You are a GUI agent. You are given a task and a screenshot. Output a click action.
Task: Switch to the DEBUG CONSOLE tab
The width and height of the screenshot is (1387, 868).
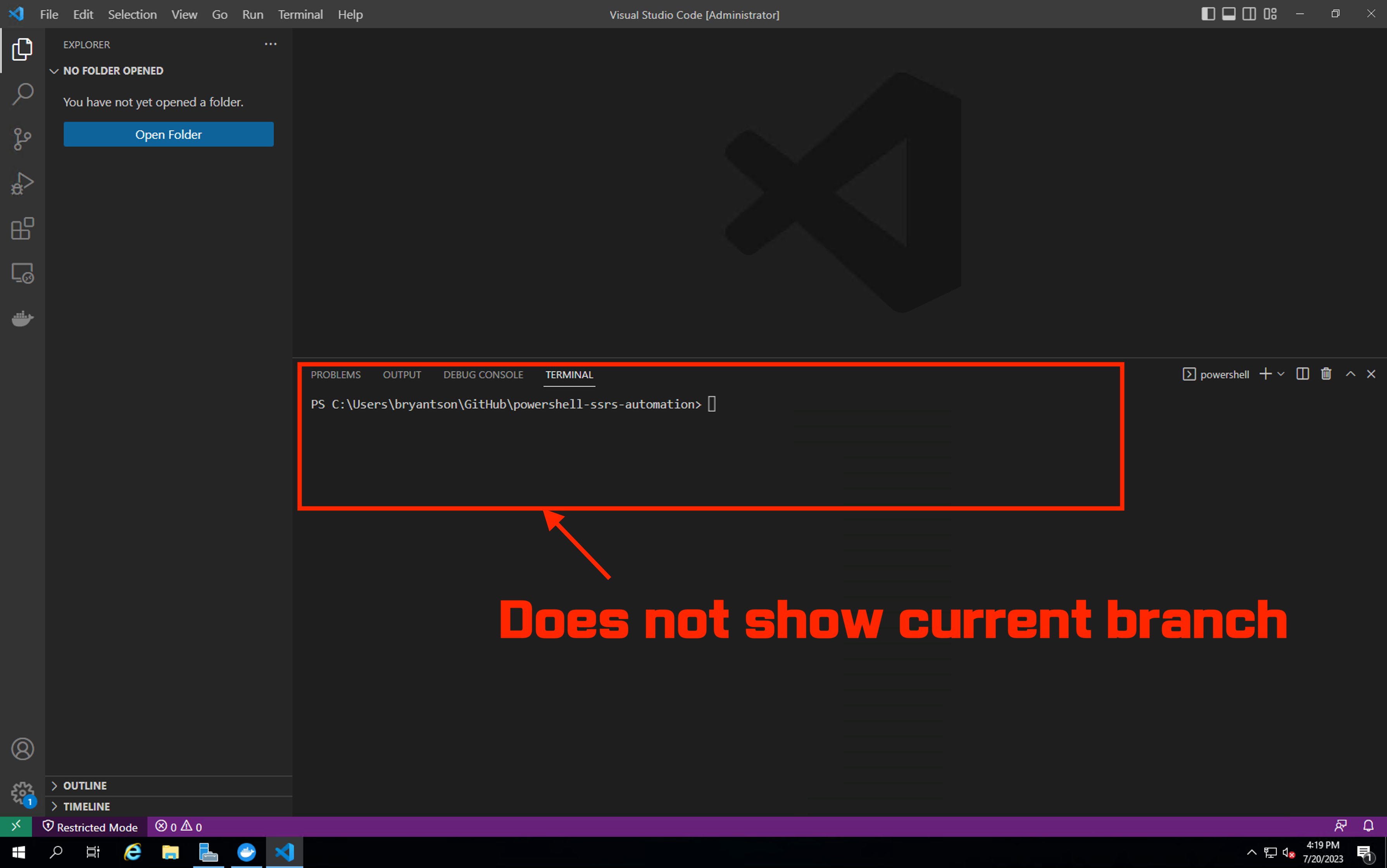[483, 375]
